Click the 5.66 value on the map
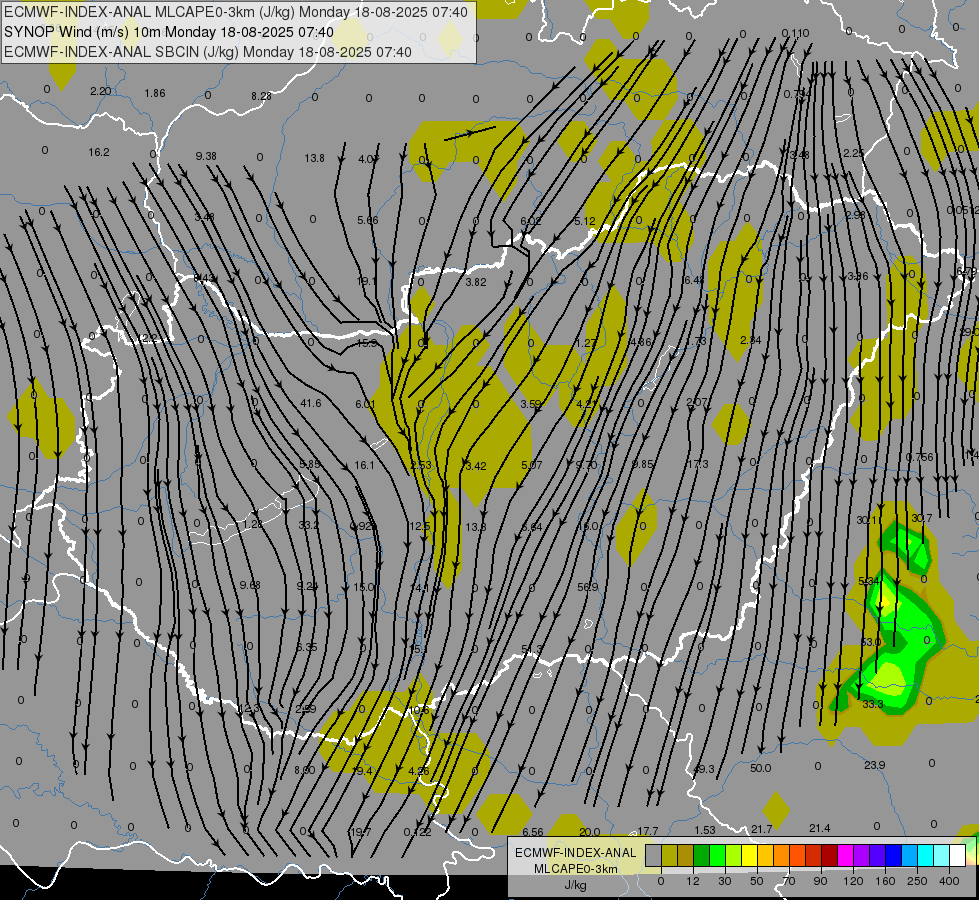979x900 pixels. pos(368,220)
